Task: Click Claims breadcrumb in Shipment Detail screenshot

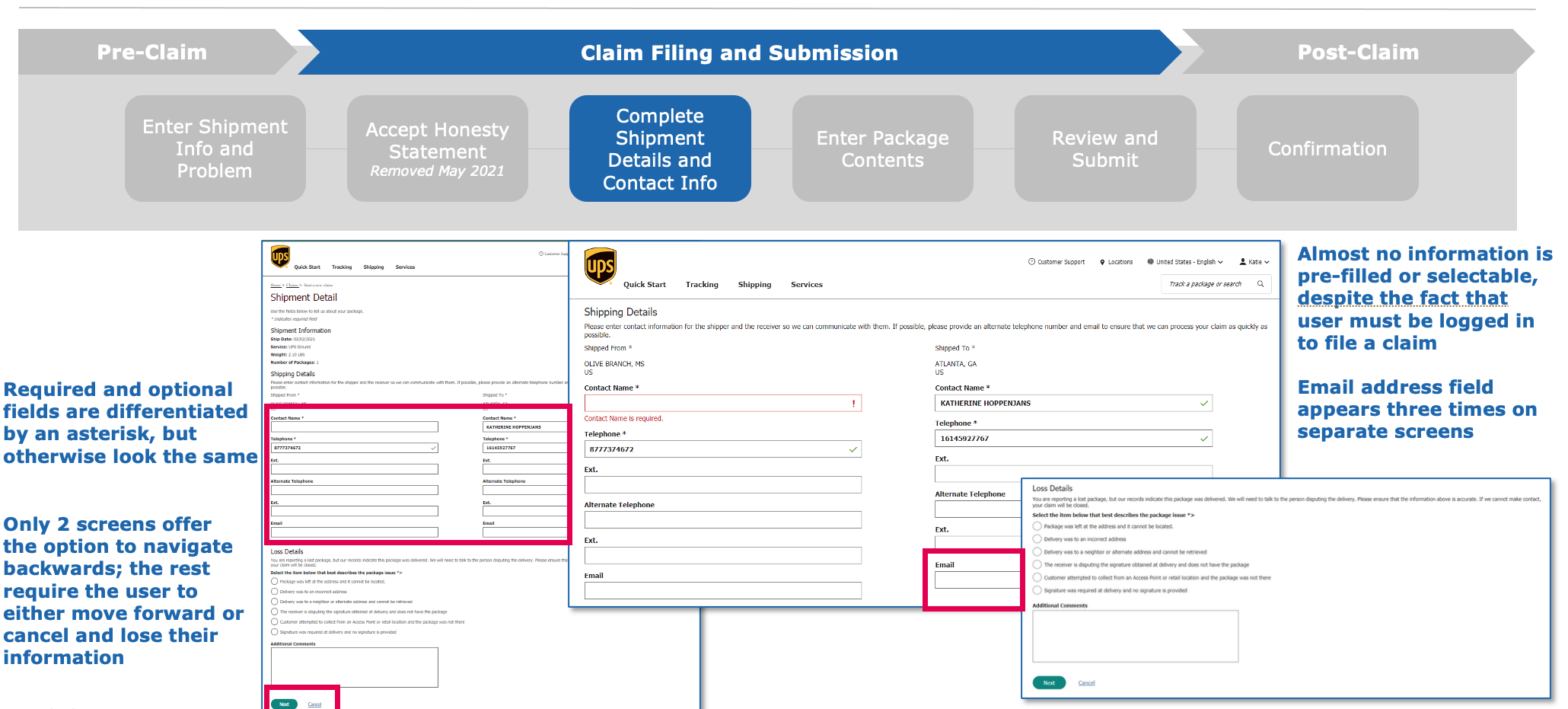Action: pos(292,286)
